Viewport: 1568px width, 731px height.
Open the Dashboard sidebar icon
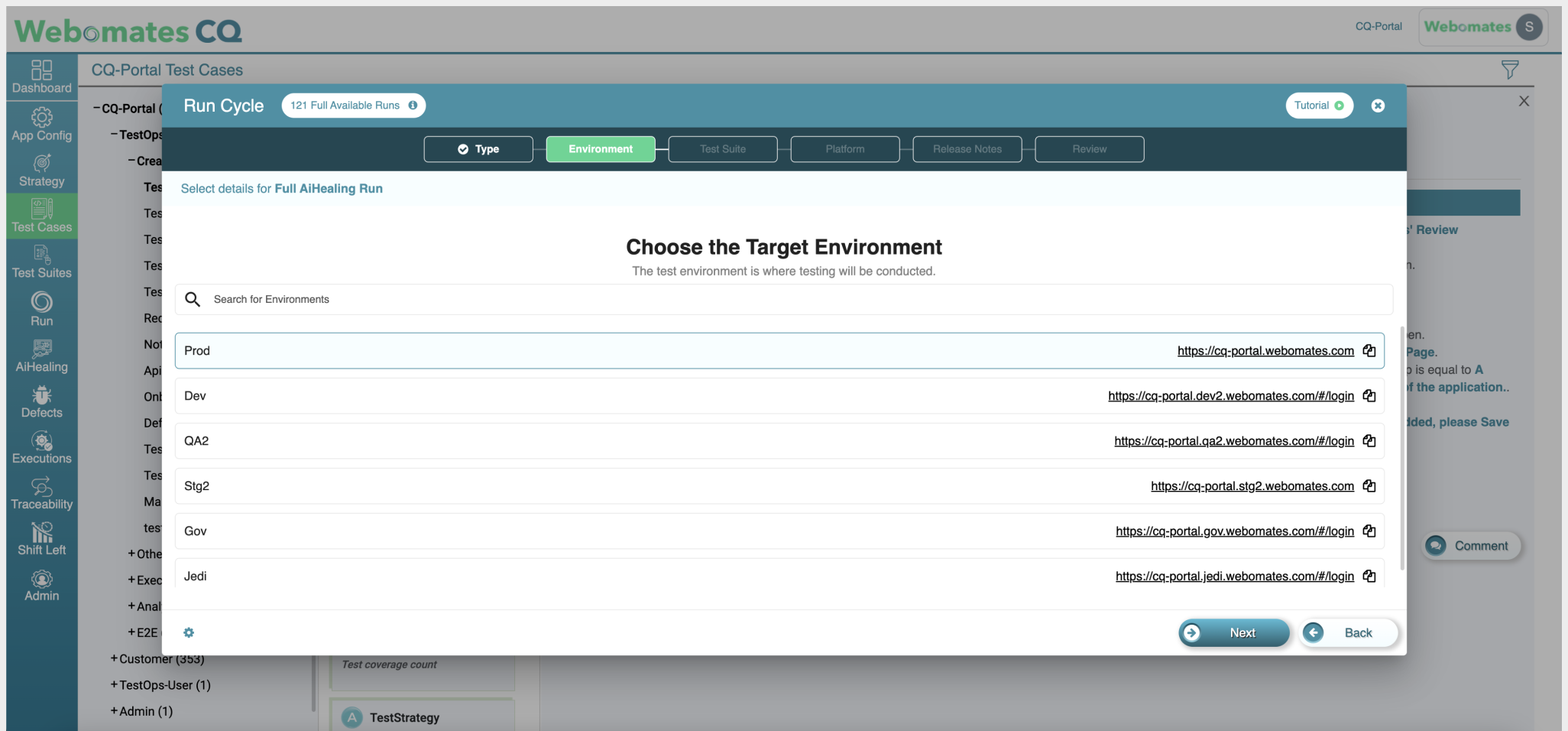(41, 76)
